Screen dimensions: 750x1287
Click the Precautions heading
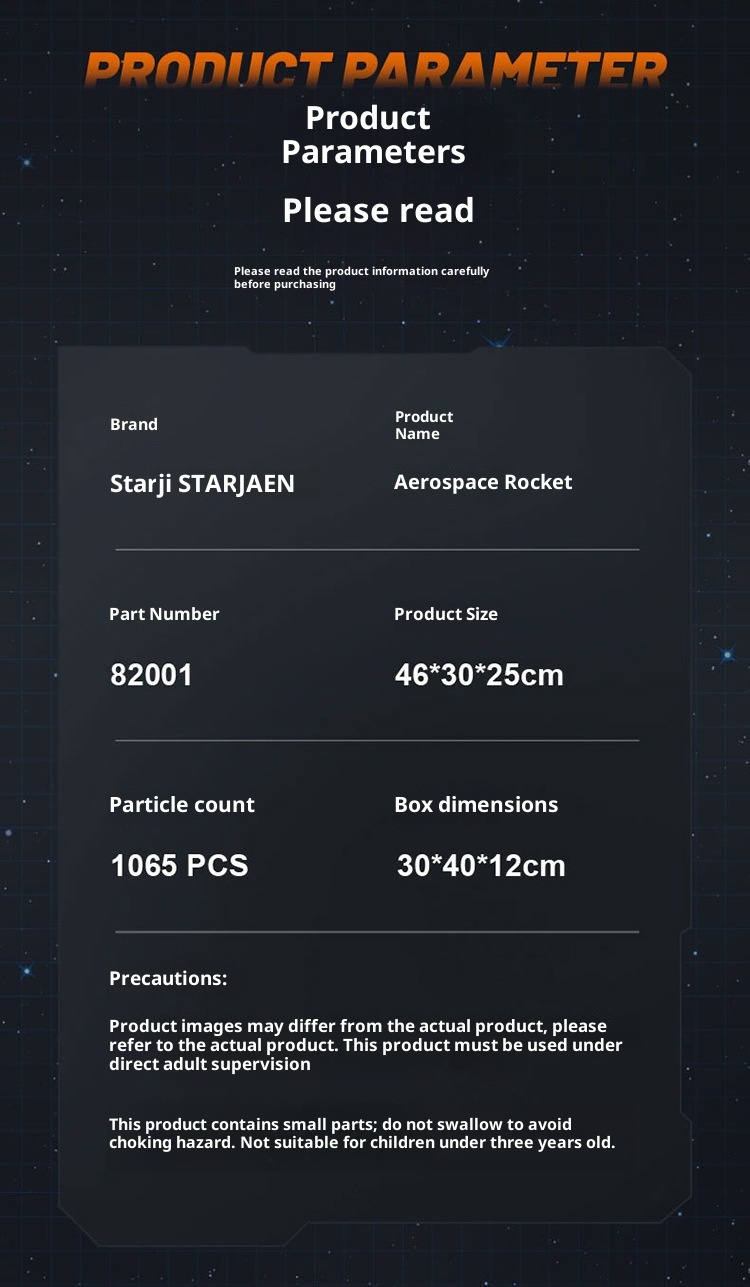pos(168,978)
